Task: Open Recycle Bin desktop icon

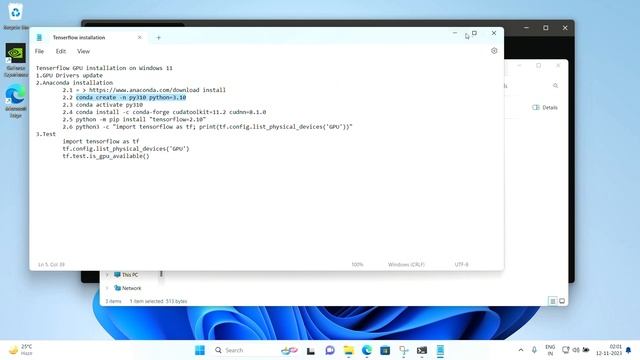Action: [x=16, y=16]
